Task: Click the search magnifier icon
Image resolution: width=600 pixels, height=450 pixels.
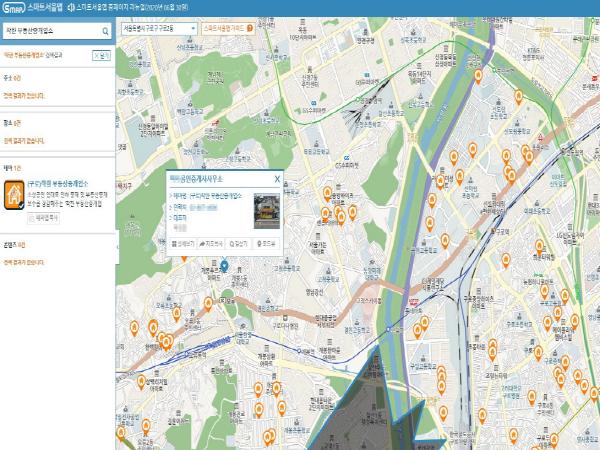Action: [x=104, y=31]
